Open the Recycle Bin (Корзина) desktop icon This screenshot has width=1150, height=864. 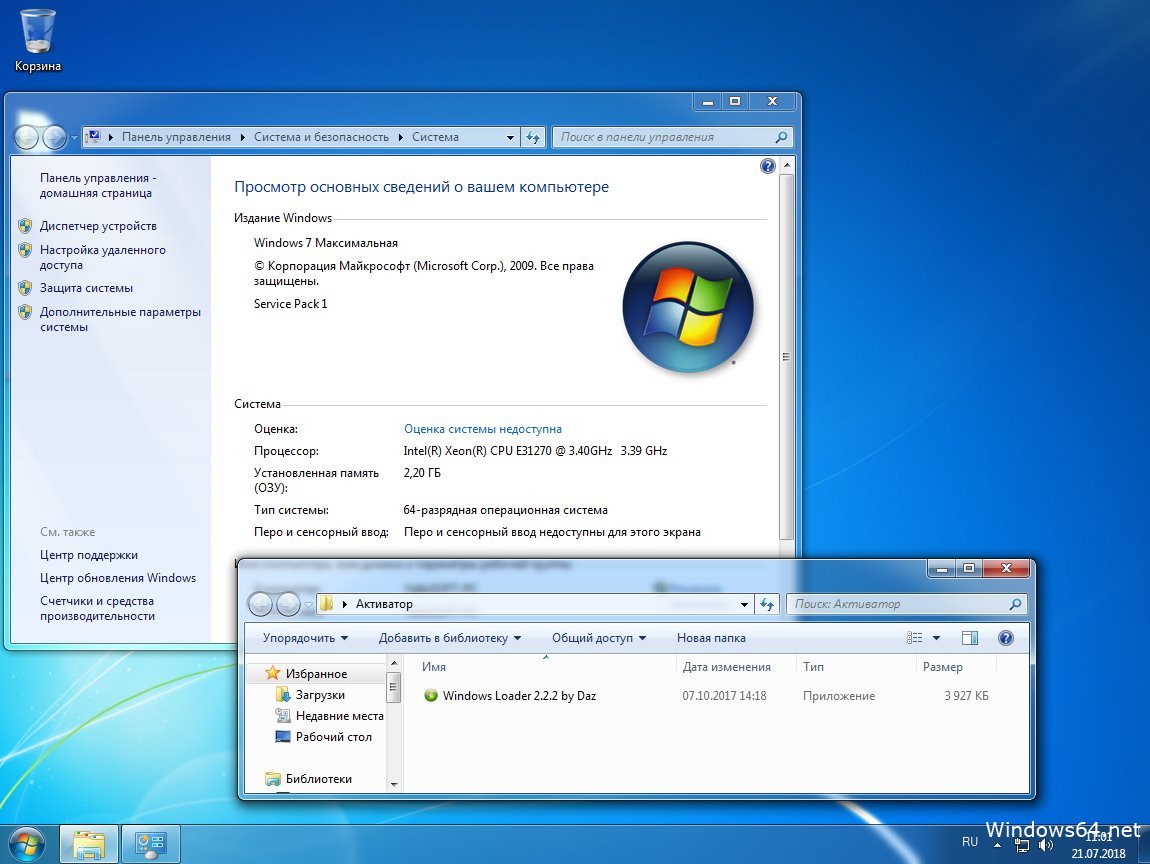pyautogui.click(x=37, y=40)
